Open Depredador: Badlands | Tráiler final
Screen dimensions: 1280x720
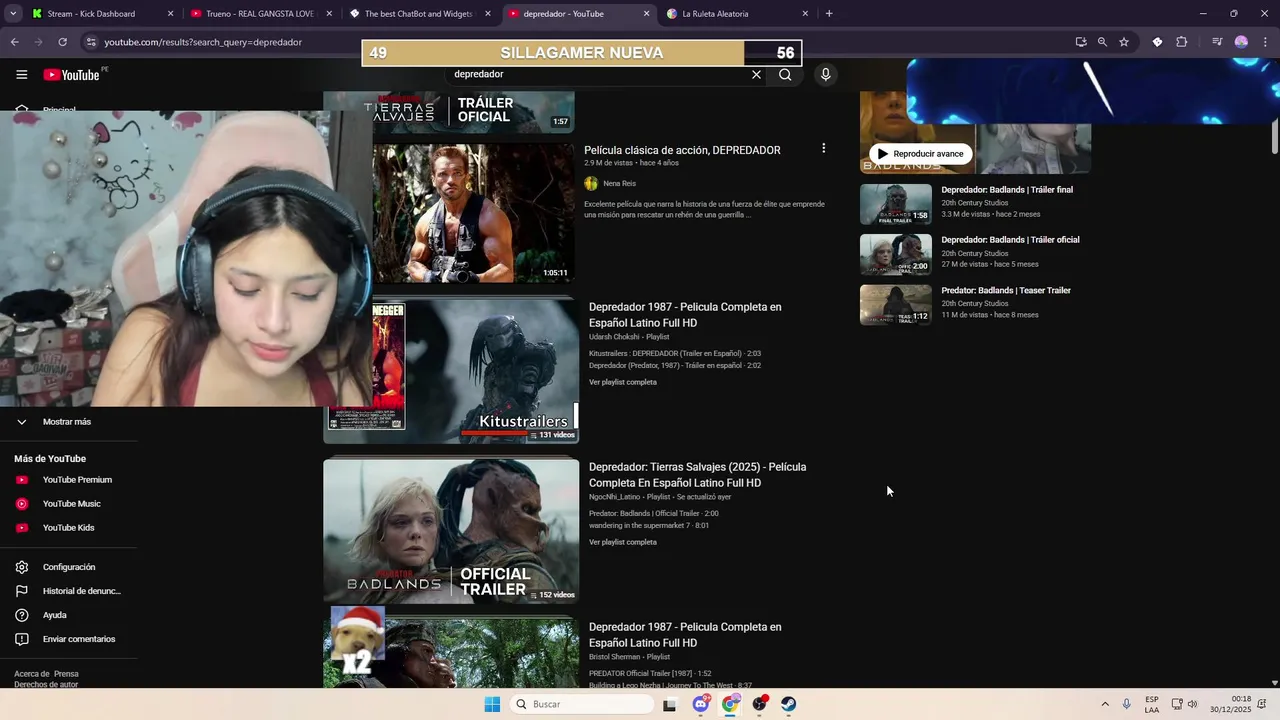[x=1007, y=190]
